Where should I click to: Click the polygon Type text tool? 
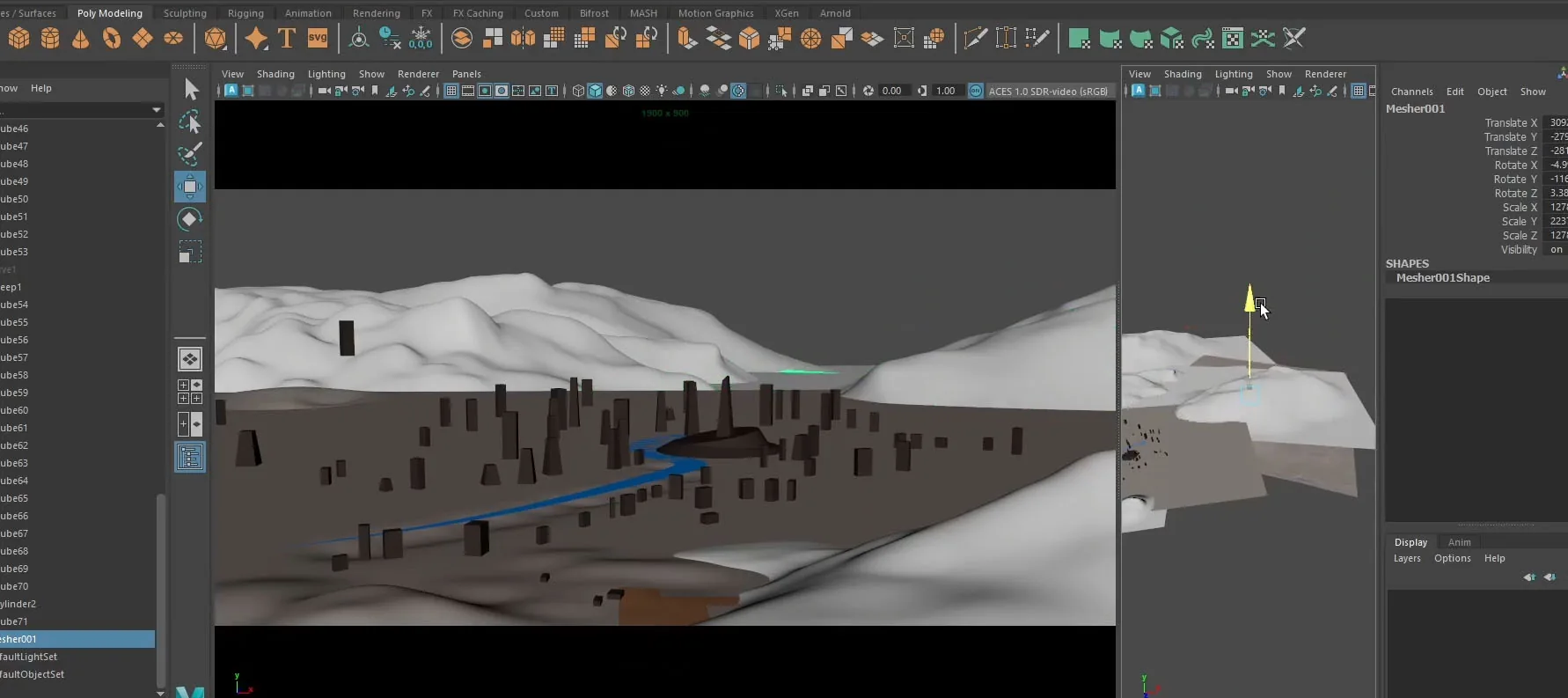[286, 38]
